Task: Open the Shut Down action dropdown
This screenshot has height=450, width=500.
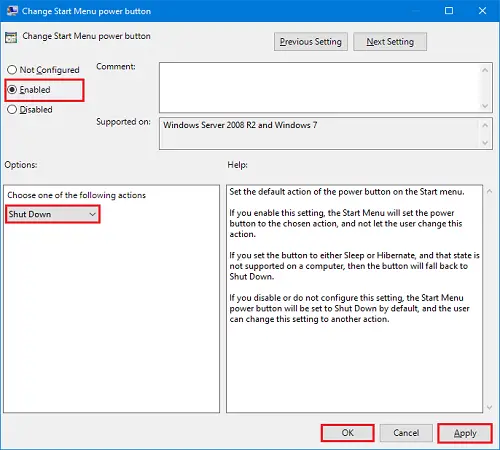Action: (x=52, y=214)
